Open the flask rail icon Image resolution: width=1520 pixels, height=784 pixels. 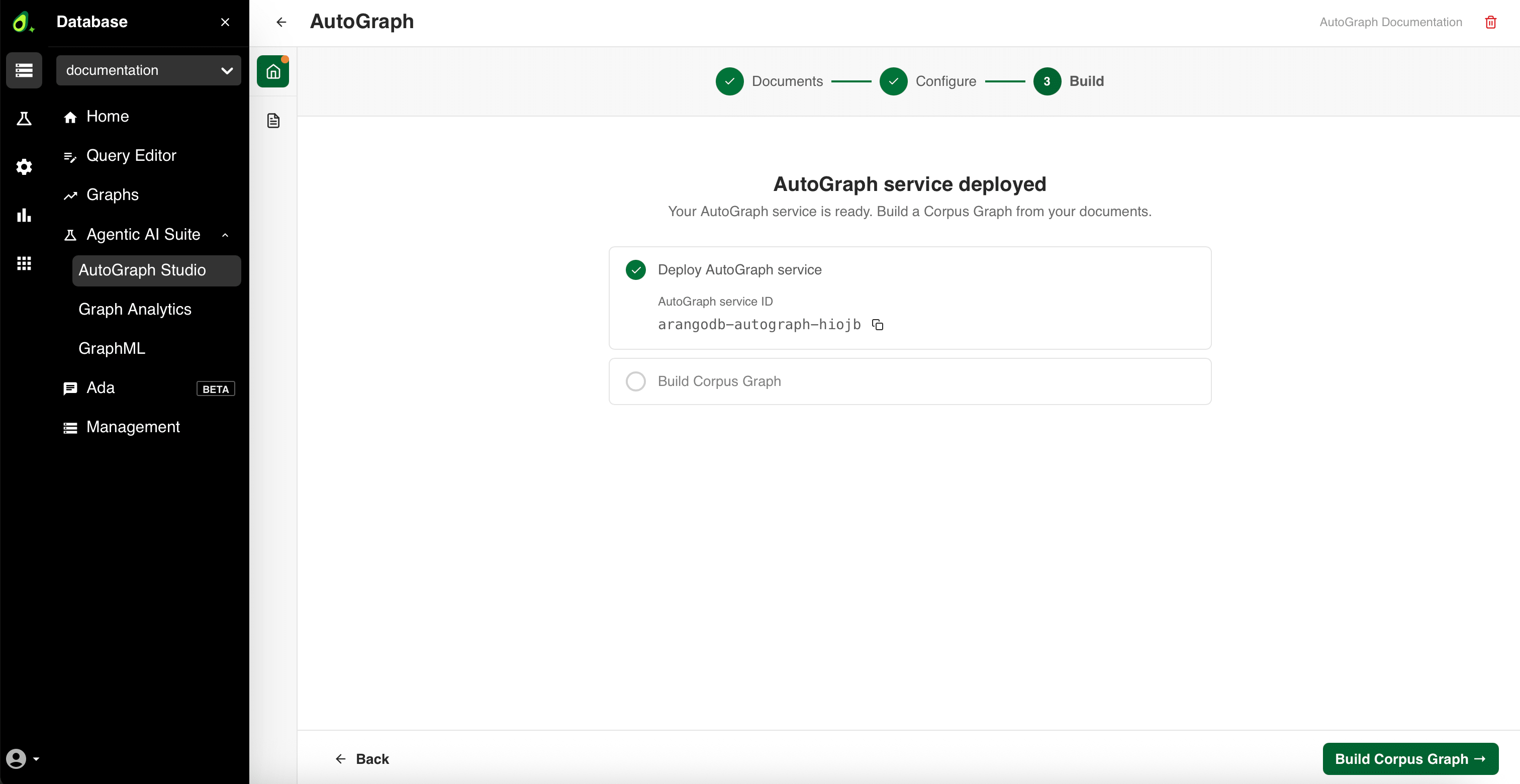24,119
